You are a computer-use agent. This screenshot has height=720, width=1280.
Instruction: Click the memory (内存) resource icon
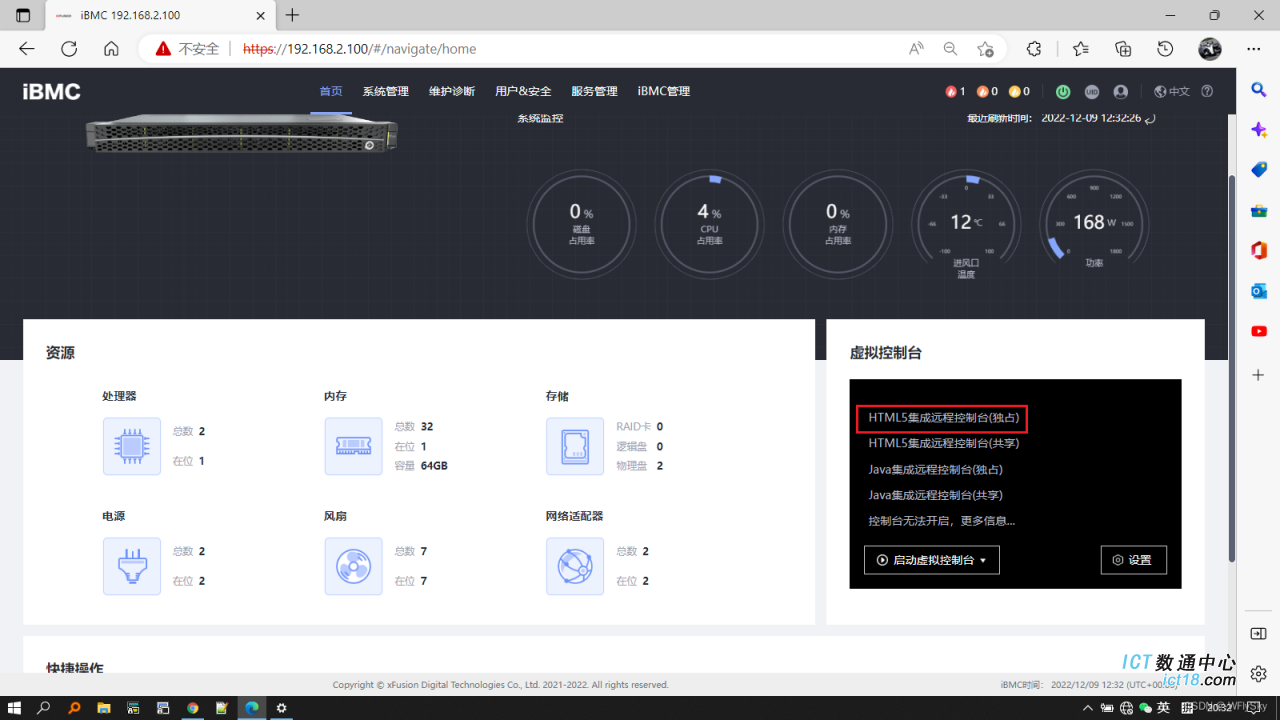tap(354, 446)
